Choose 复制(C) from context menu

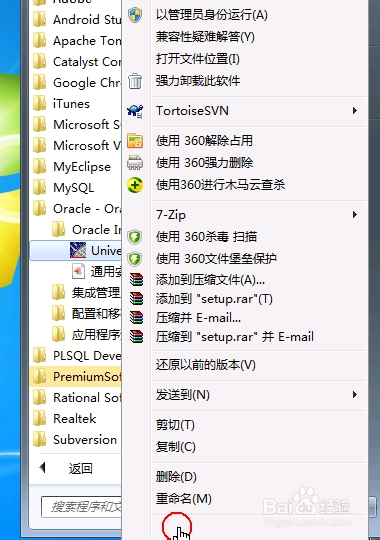176,447
